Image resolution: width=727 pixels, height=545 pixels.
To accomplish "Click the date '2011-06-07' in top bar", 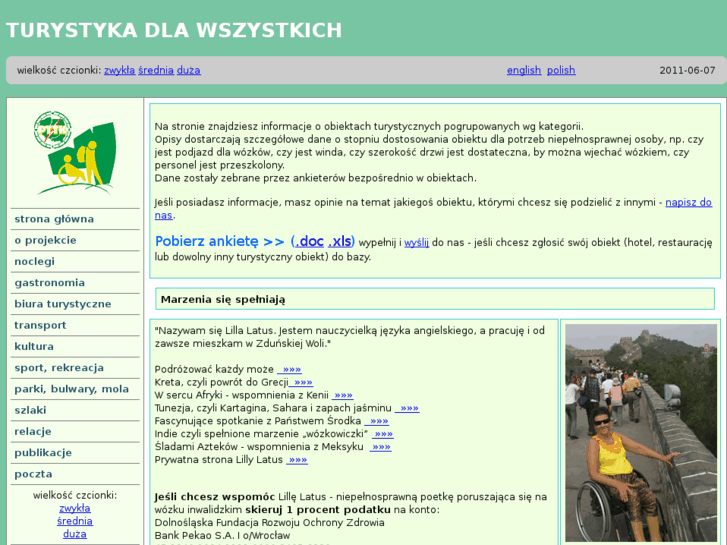I will (x=687, y=71).
